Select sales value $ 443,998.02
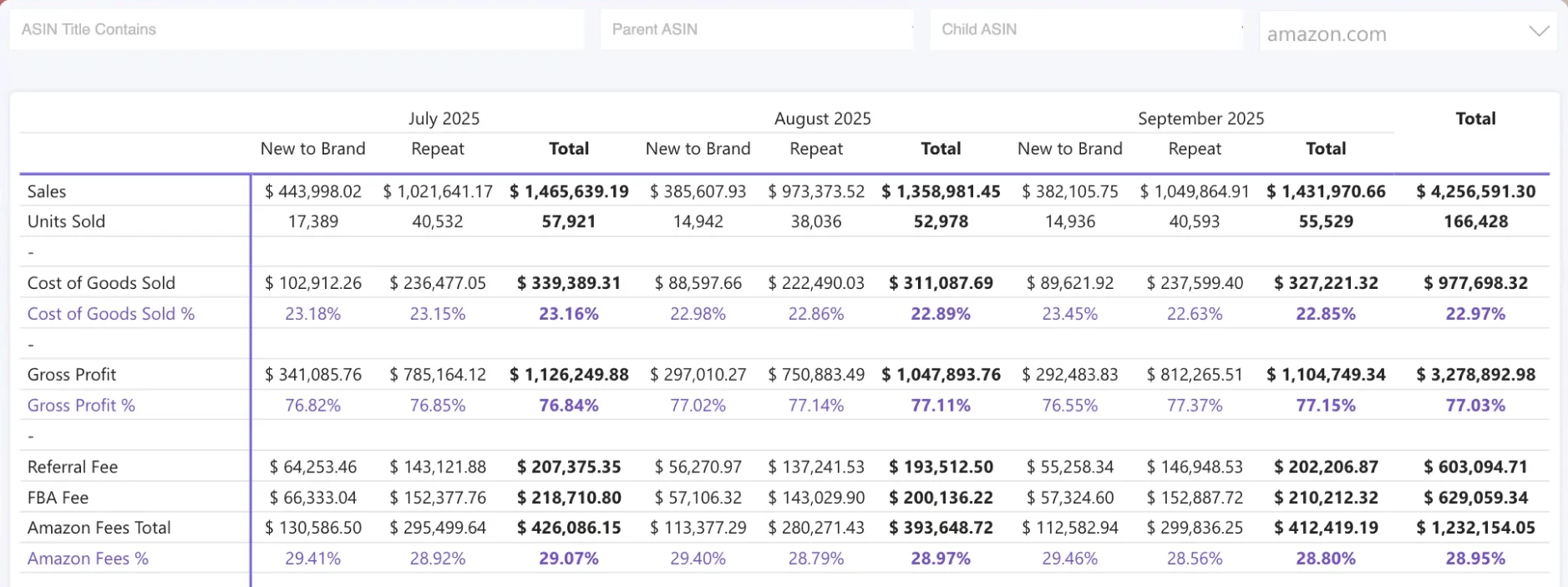Image resolution: width=1568 pixels, height=587 pixels. coord(313,191)
